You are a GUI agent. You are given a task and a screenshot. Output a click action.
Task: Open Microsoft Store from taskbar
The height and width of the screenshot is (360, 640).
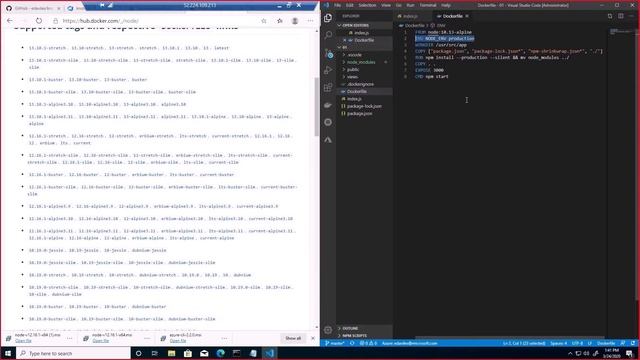click(x=188, y=353)
